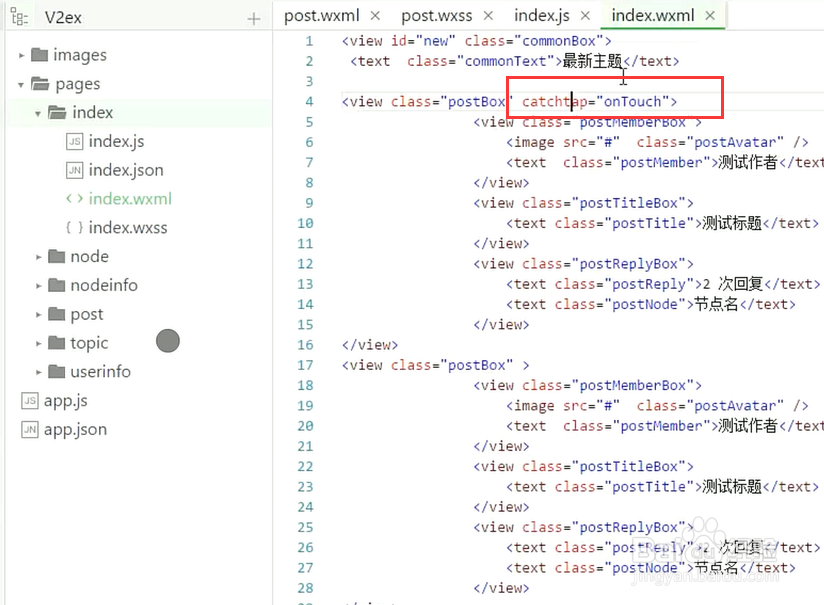The height and width of the screenshot is (605, 824).
Task: Switch to the index.js tab
Action: pos(542,16)
